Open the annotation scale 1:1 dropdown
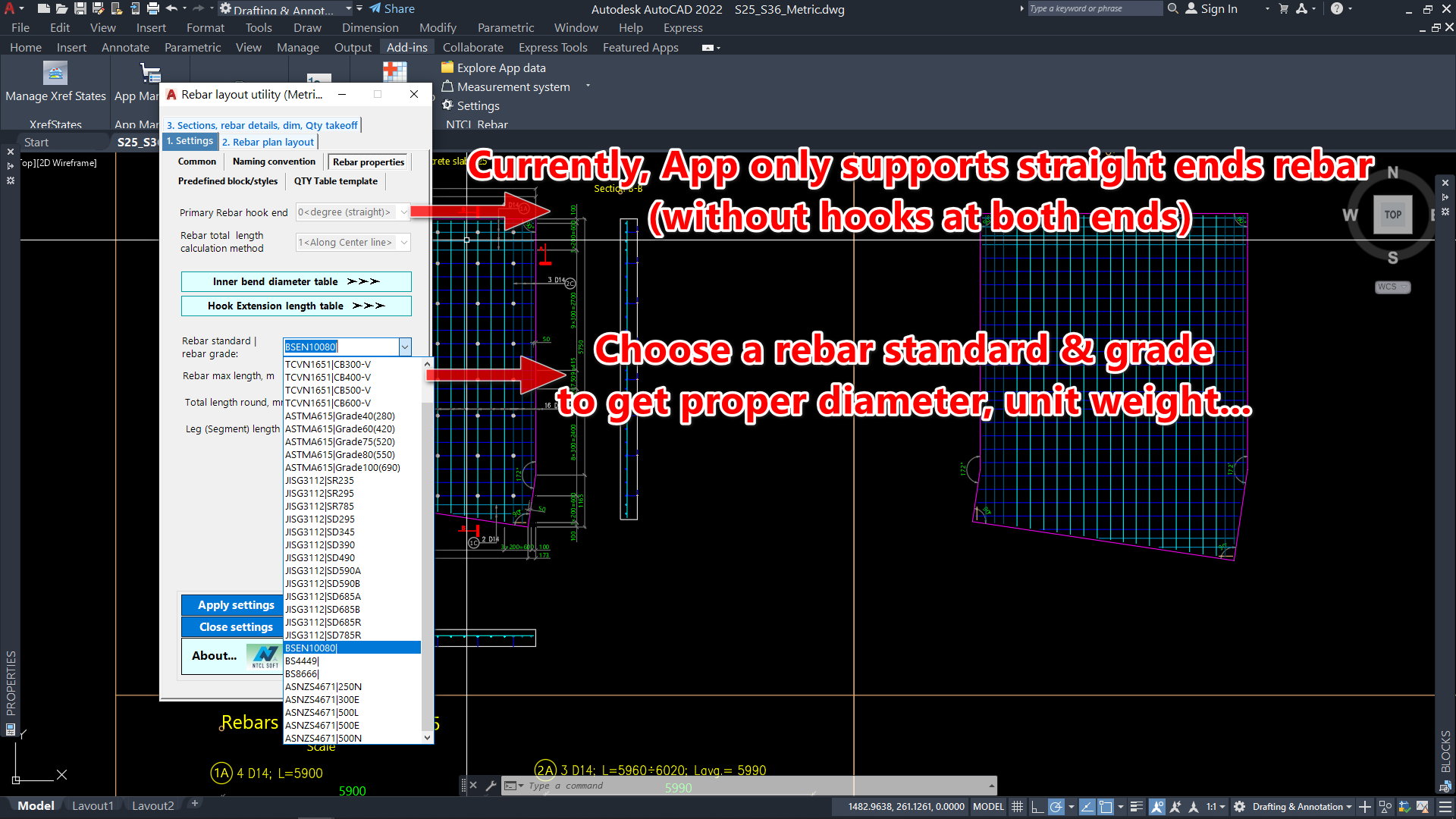This screenshot has width=1456, height=819. click(x=1216, y=807)
